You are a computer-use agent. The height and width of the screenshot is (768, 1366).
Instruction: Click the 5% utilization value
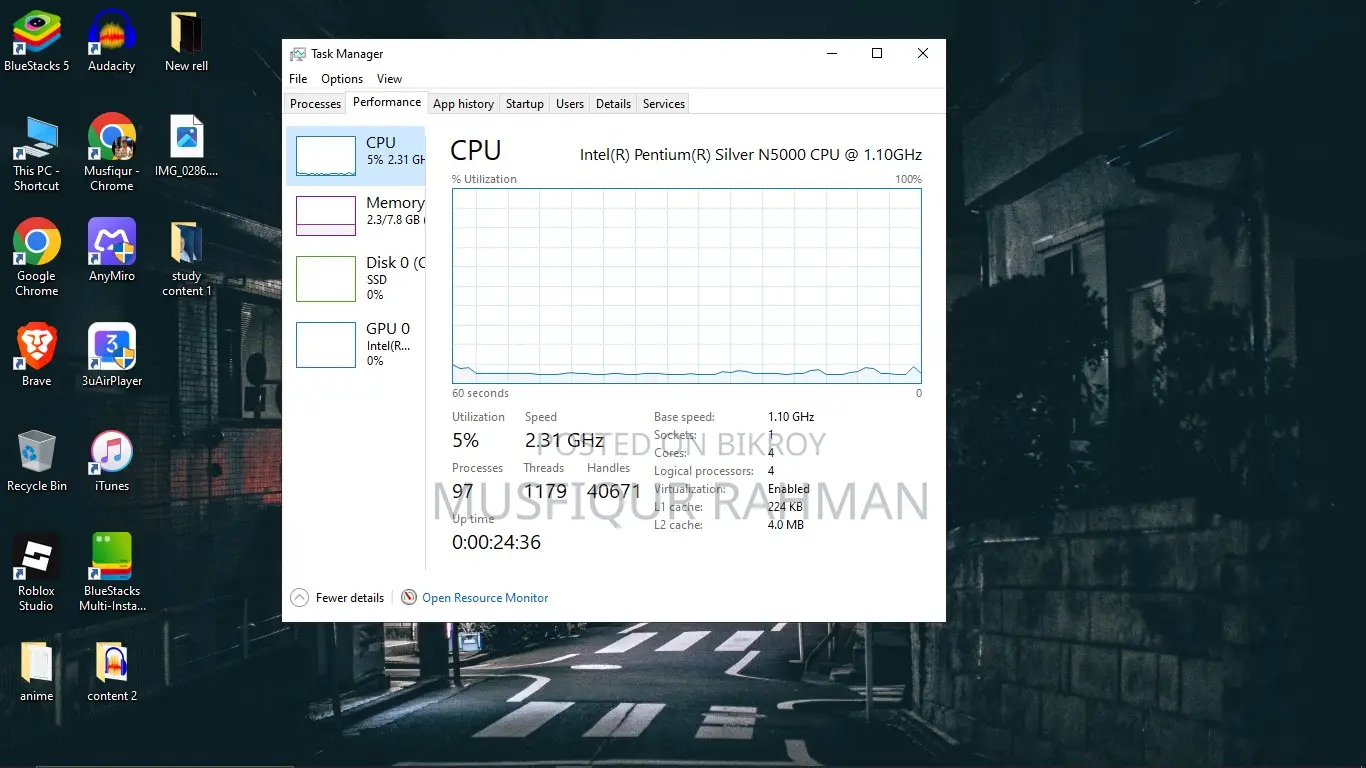(465, 440)
